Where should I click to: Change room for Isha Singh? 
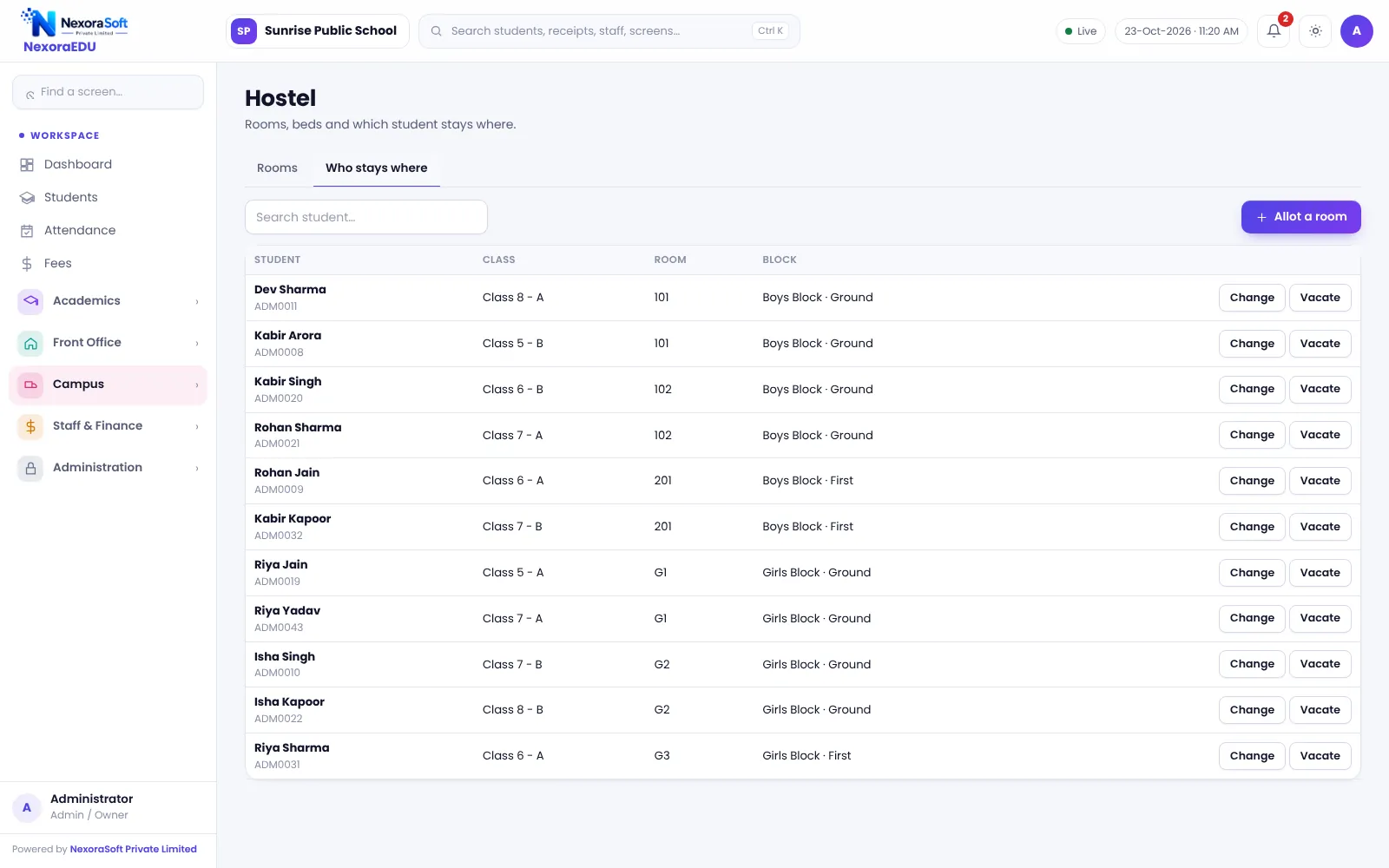[1252, 664]
